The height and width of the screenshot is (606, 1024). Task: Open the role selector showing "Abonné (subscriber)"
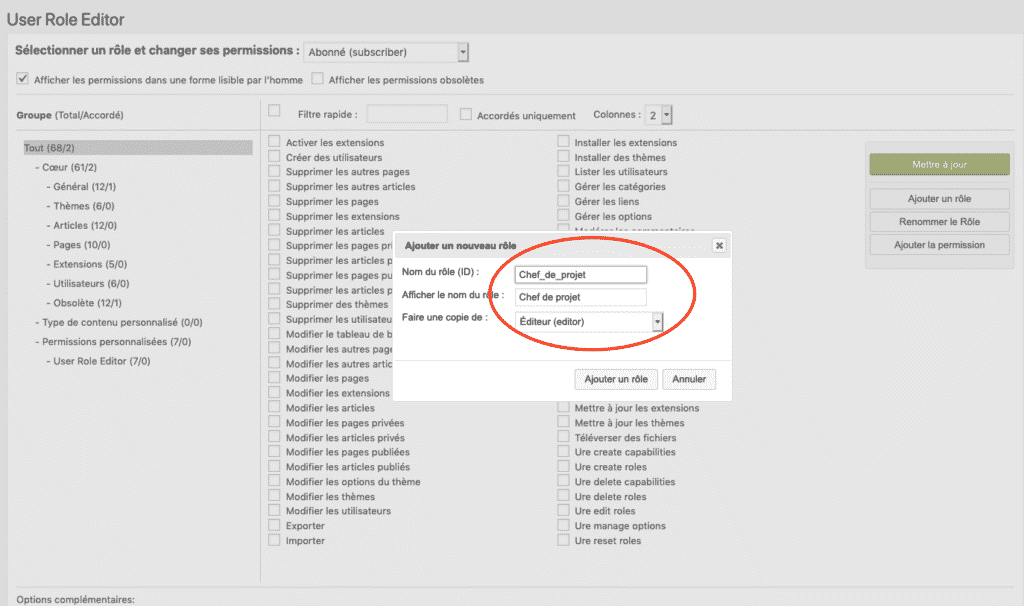pos(388,51)
